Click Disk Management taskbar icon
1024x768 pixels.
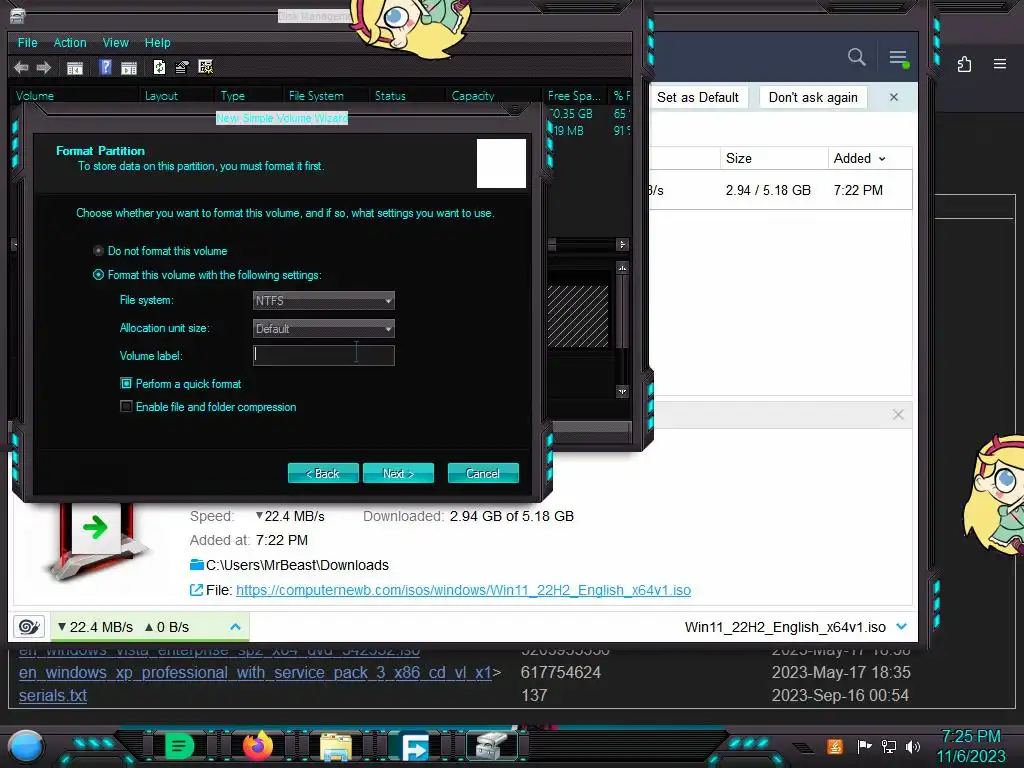[x=492, y=746]
